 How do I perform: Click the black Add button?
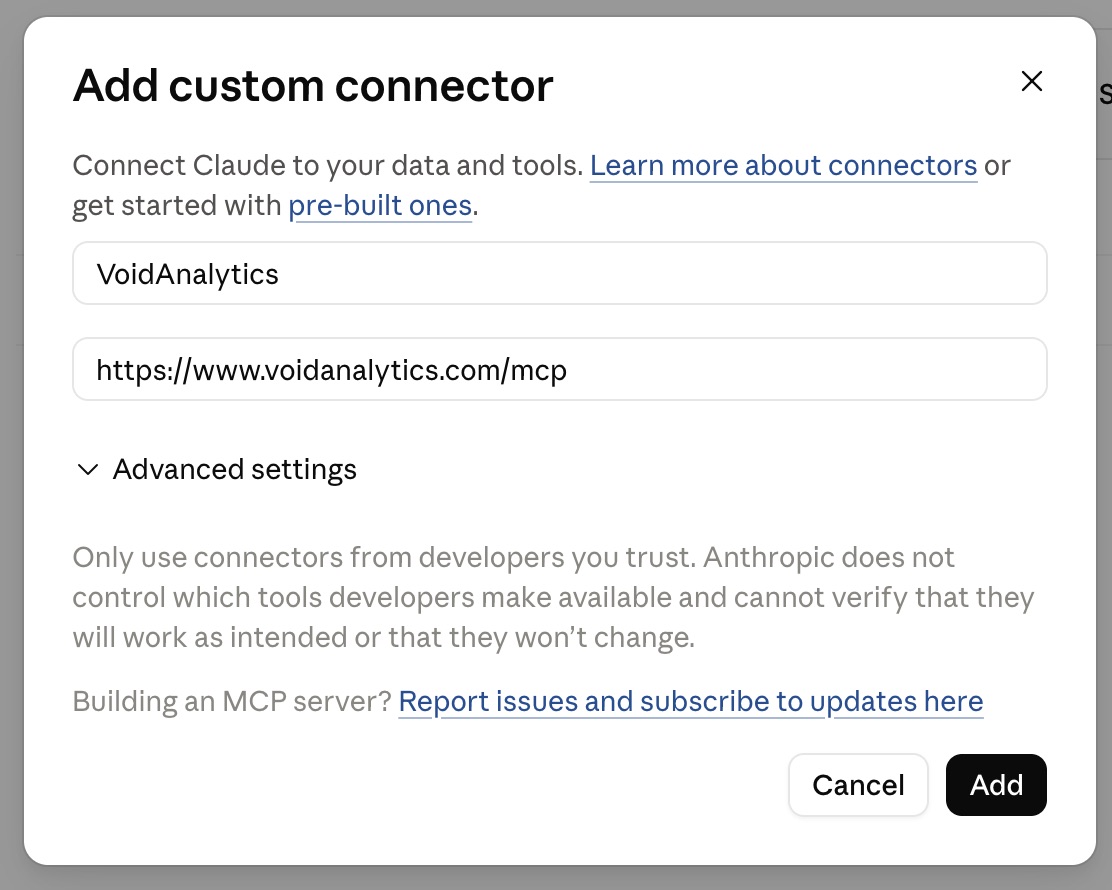(x=996, y=785)
